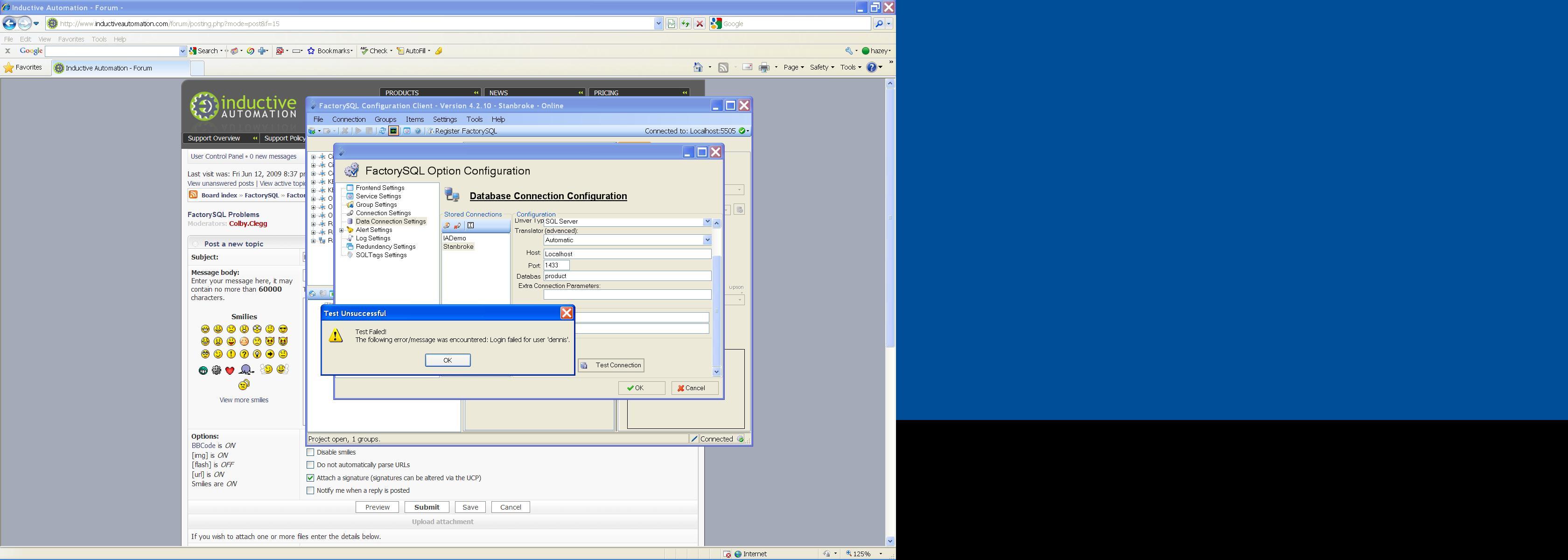Image resolution: width=1568 pixels, height=560 pixels.
Task: Click the delete connection icon with red X
Action: click(x=457, y=226)
